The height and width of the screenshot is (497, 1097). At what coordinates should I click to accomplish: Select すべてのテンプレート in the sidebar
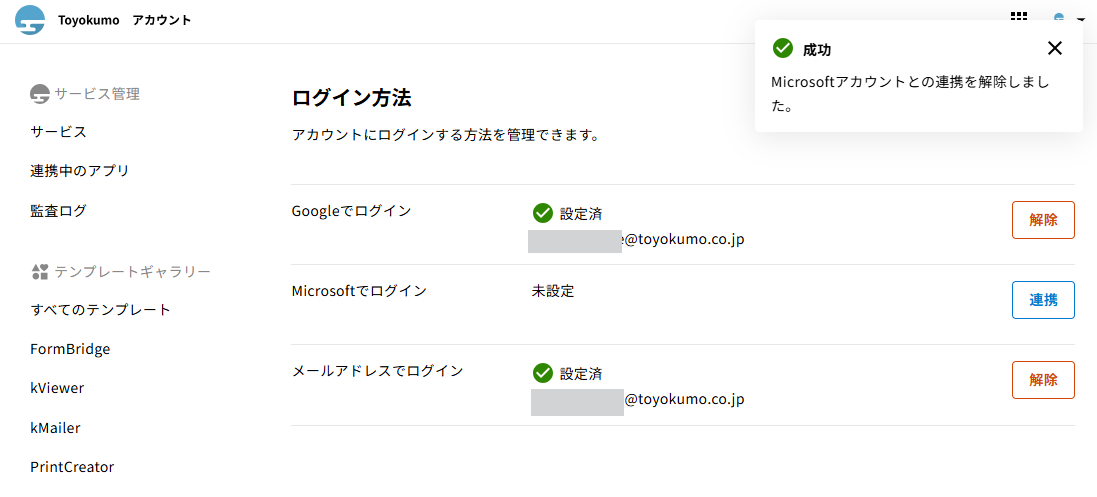[100, 309]
